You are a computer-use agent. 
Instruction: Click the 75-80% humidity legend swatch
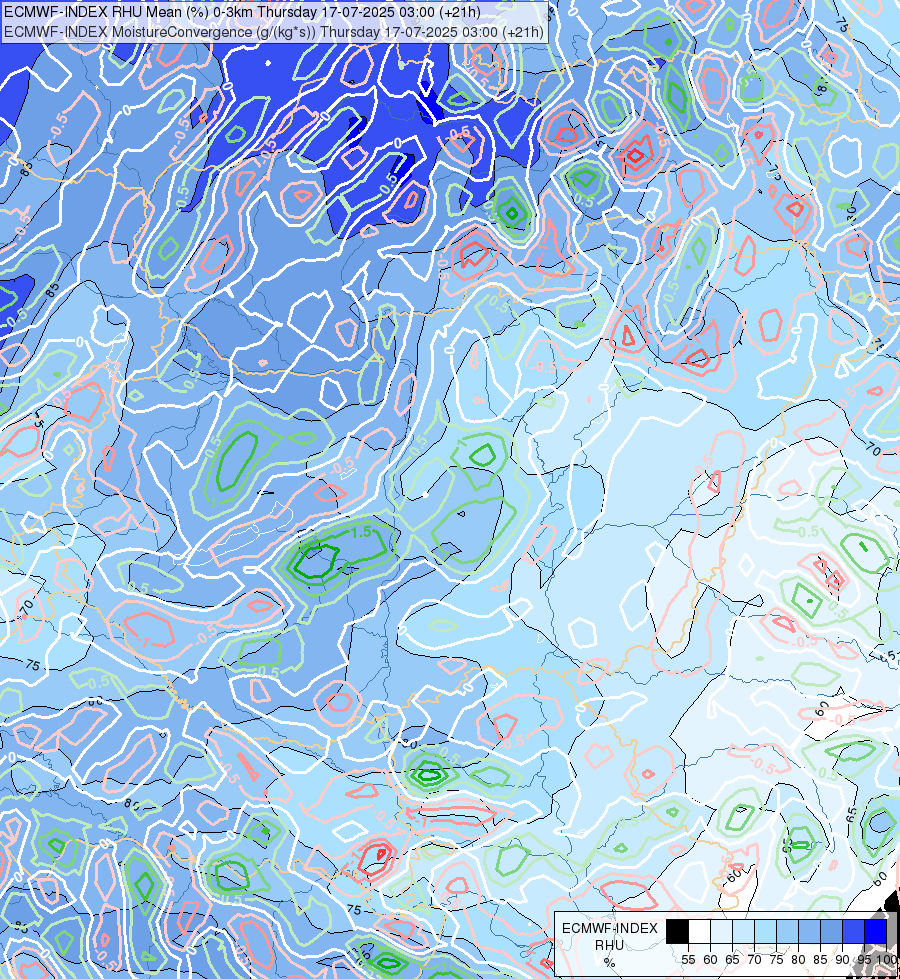[788, 931]
